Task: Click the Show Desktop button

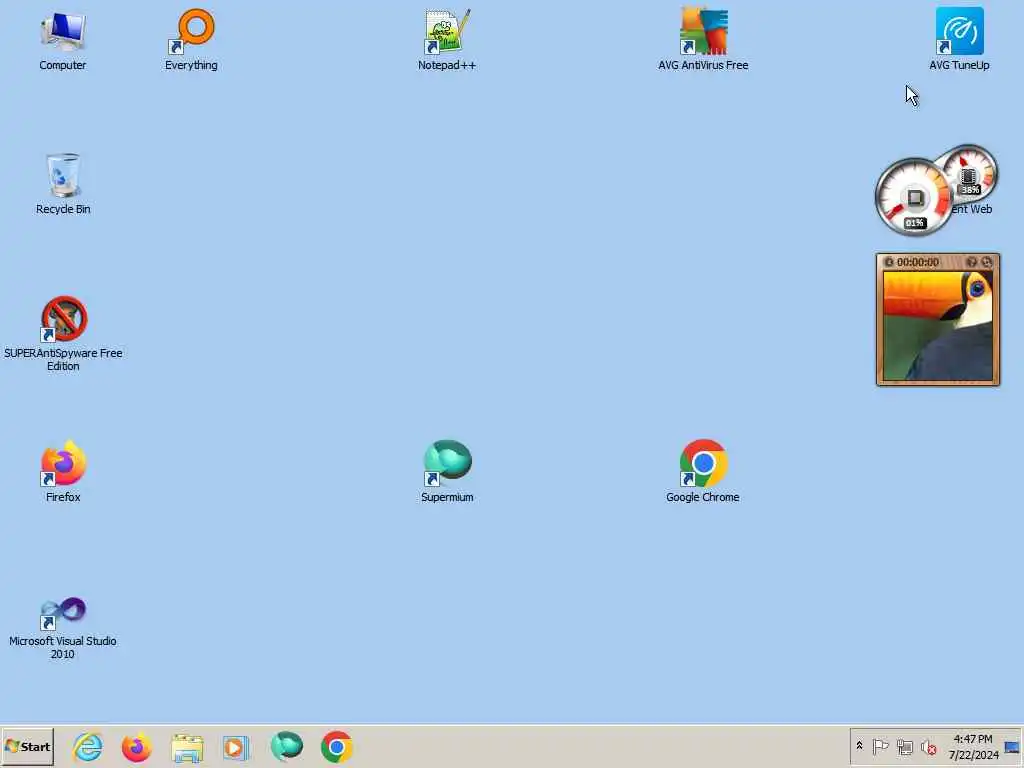Action: point(1012,746)
